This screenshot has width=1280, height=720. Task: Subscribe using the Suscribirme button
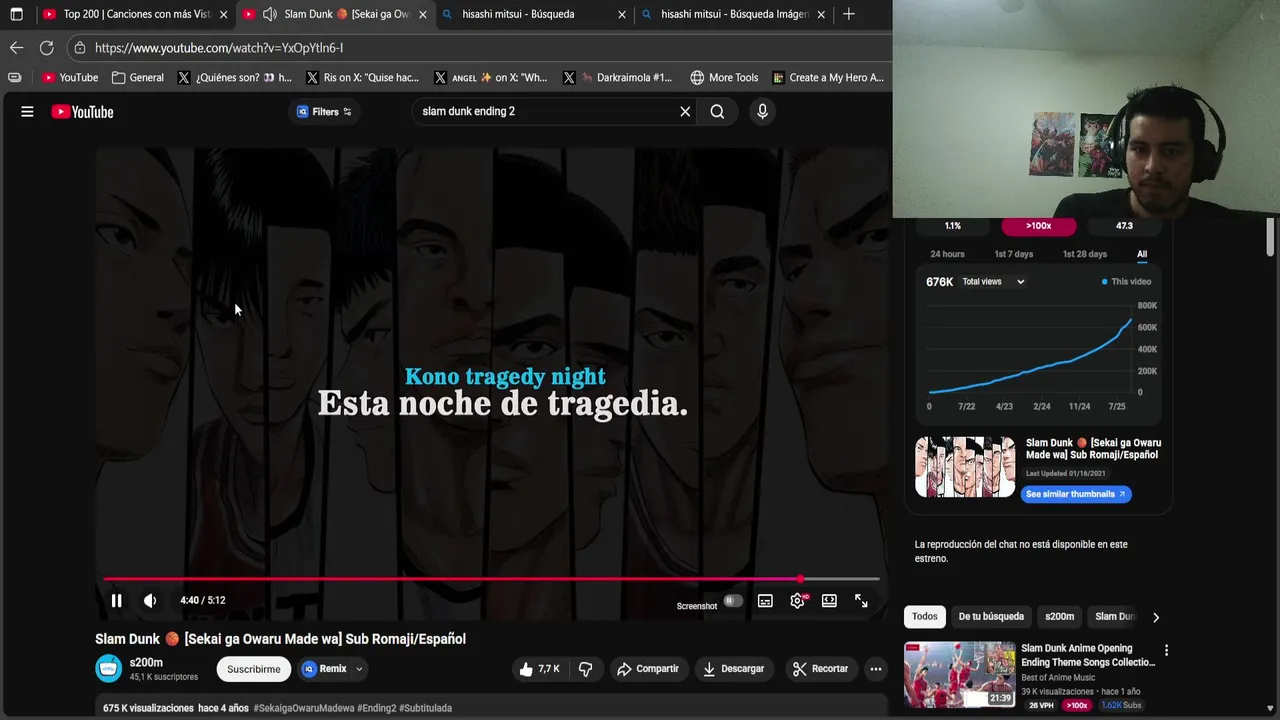(x=253, y=669)
